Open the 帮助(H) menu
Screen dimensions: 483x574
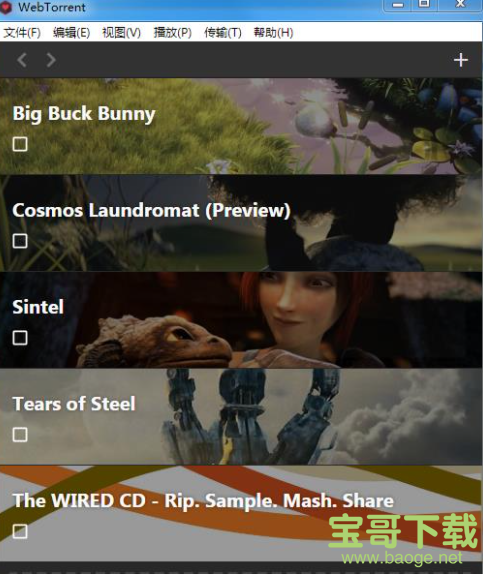pyautogui.click(x=273, y=33)
